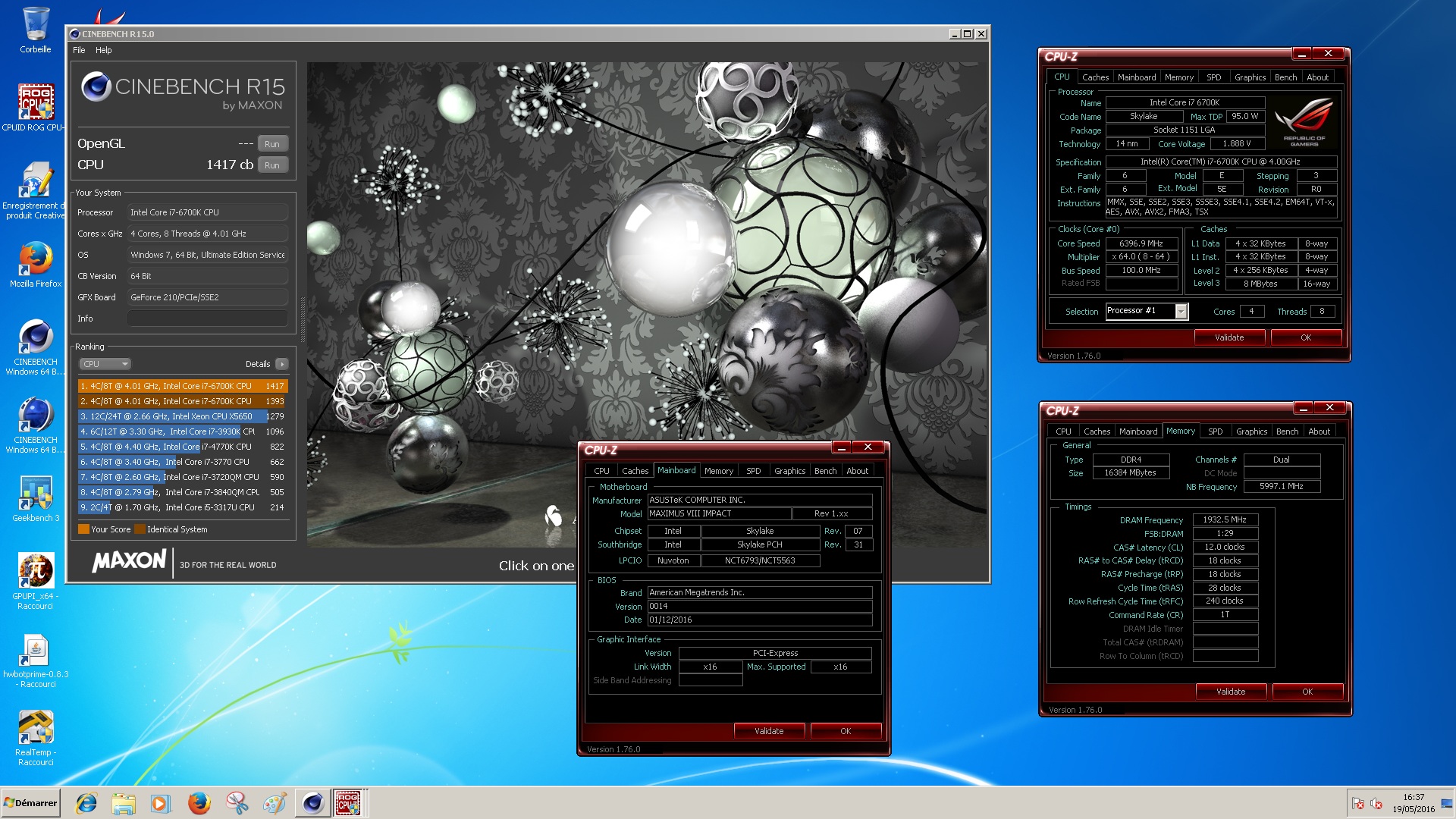This screenshot has width=1456, height=819.
Task: Click Validate in the Mainboard CPU-Z window
Action: (x=769, y=731)
